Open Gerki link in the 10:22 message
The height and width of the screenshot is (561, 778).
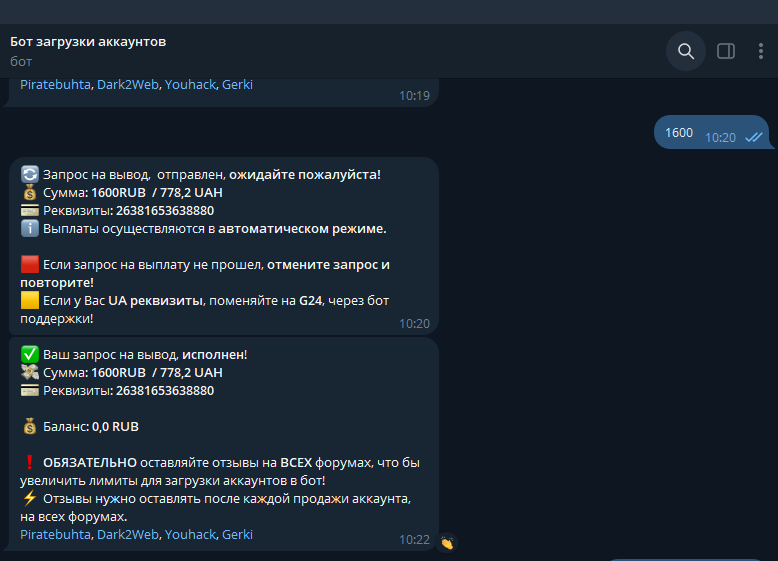pos(237,534)
